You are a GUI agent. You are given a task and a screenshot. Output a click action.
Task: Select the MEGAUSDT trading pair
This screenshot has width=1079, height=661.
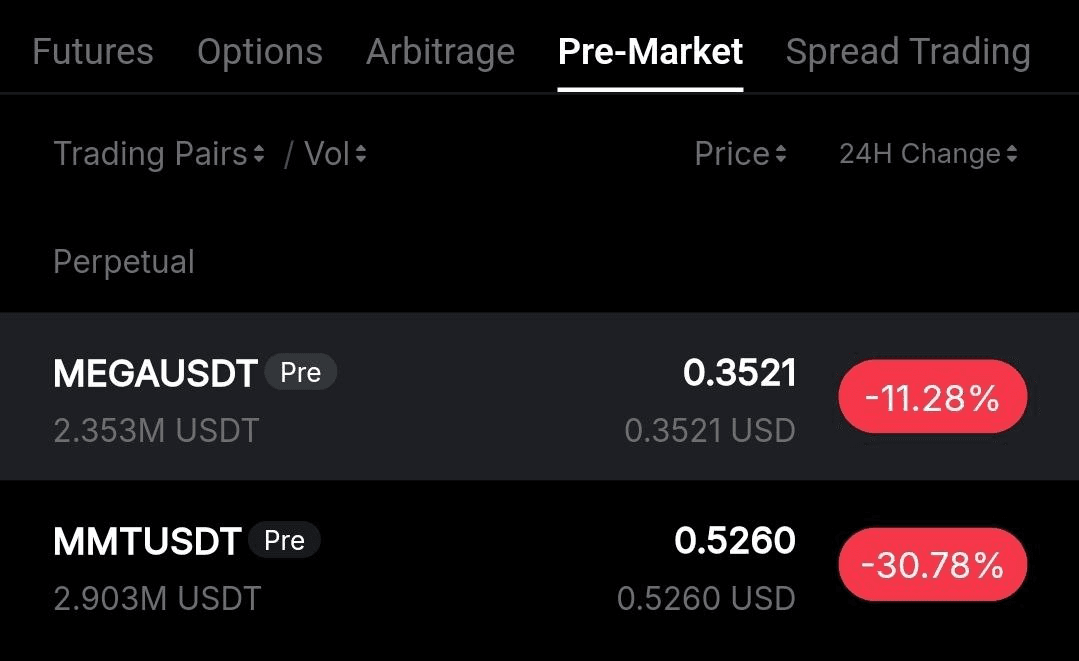(155, 371)
